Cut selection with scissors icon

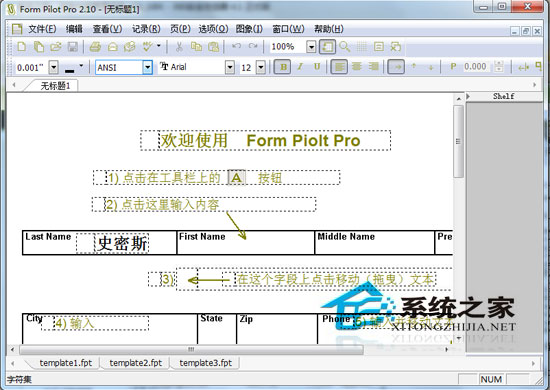tap(179, 47)
